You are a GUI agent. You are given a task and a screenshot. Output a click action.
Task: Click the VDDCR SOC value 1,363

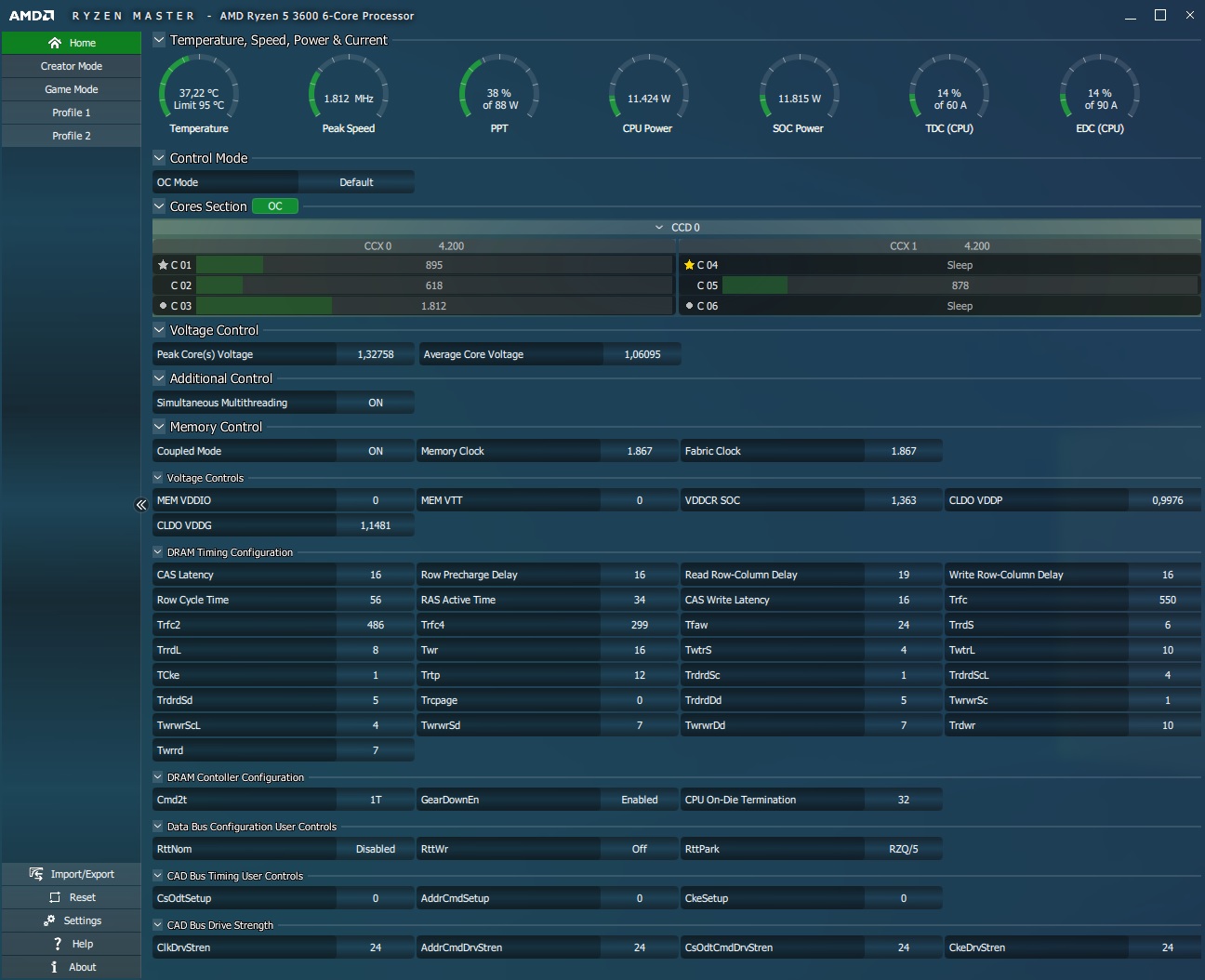[x=904, y=500]
